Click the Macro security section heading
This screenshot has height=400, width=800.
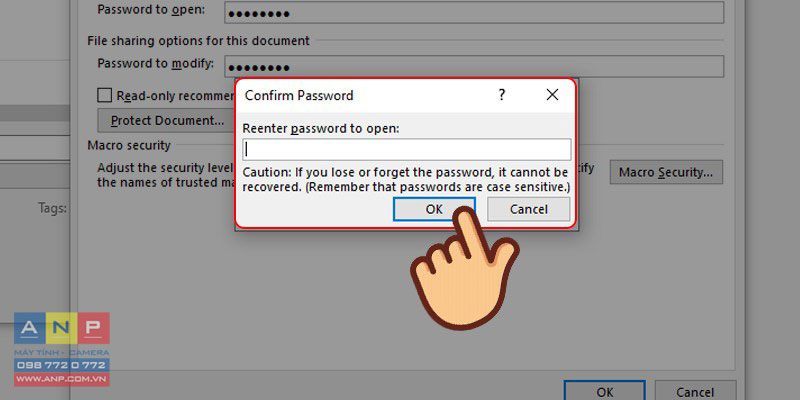tap(129, 145)
